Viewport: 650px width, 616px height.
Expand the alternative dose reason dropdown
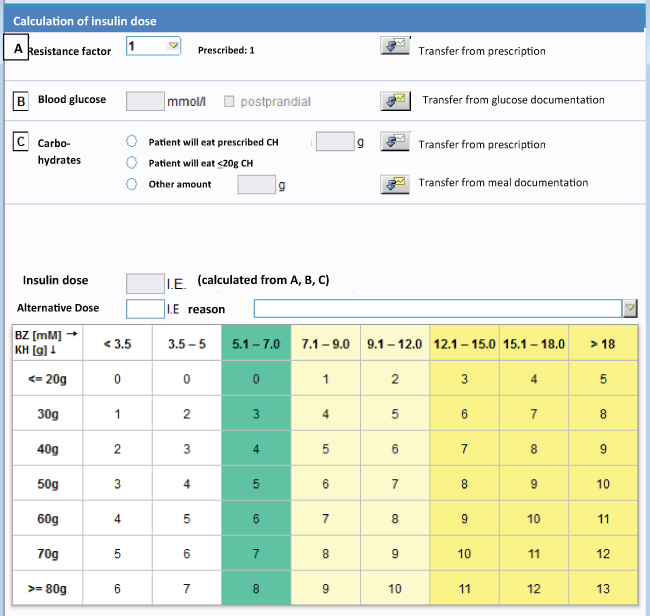coord(630,309)
